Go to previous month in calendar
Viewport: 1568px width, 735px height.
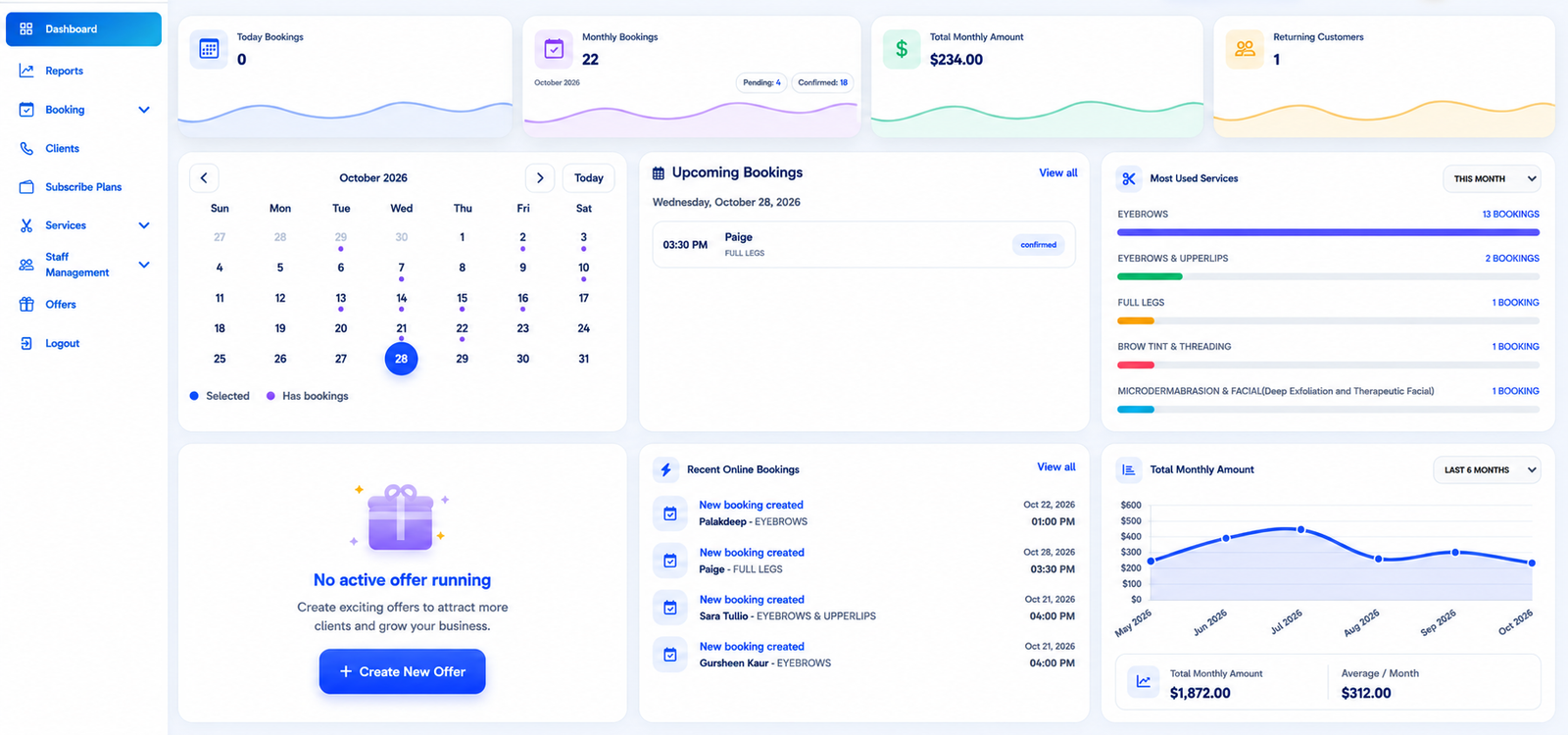click(204, 177)
